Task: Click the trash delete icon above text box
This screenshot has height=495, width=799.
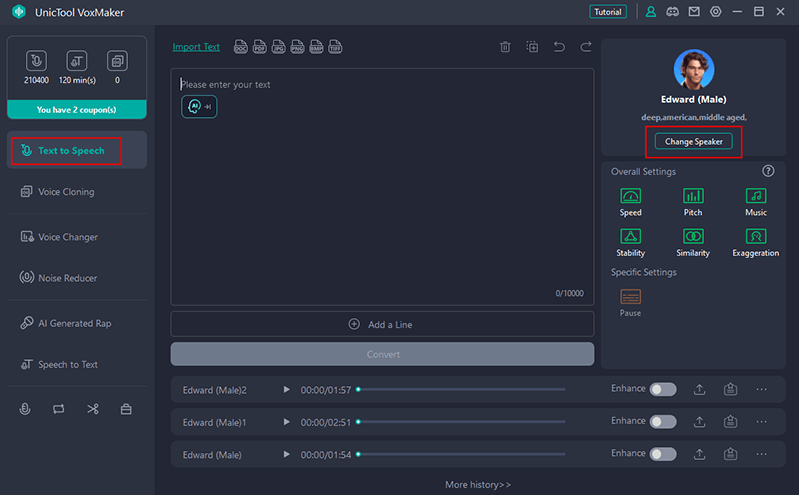Action: point(505,47)
